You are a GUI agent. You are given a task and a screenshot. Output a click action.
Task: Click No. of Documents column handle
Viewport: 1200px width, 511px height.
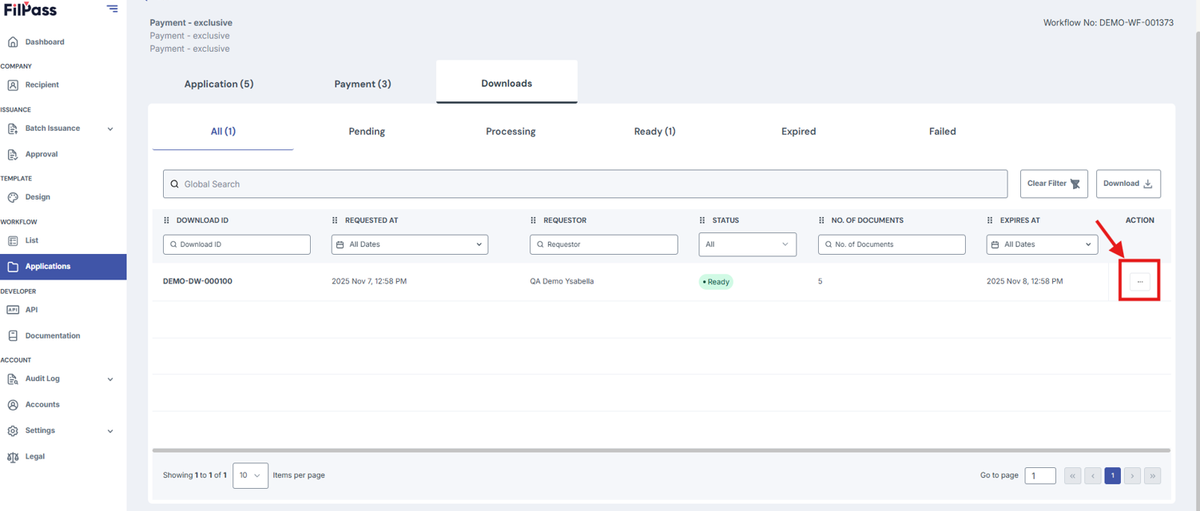[822, 220]
